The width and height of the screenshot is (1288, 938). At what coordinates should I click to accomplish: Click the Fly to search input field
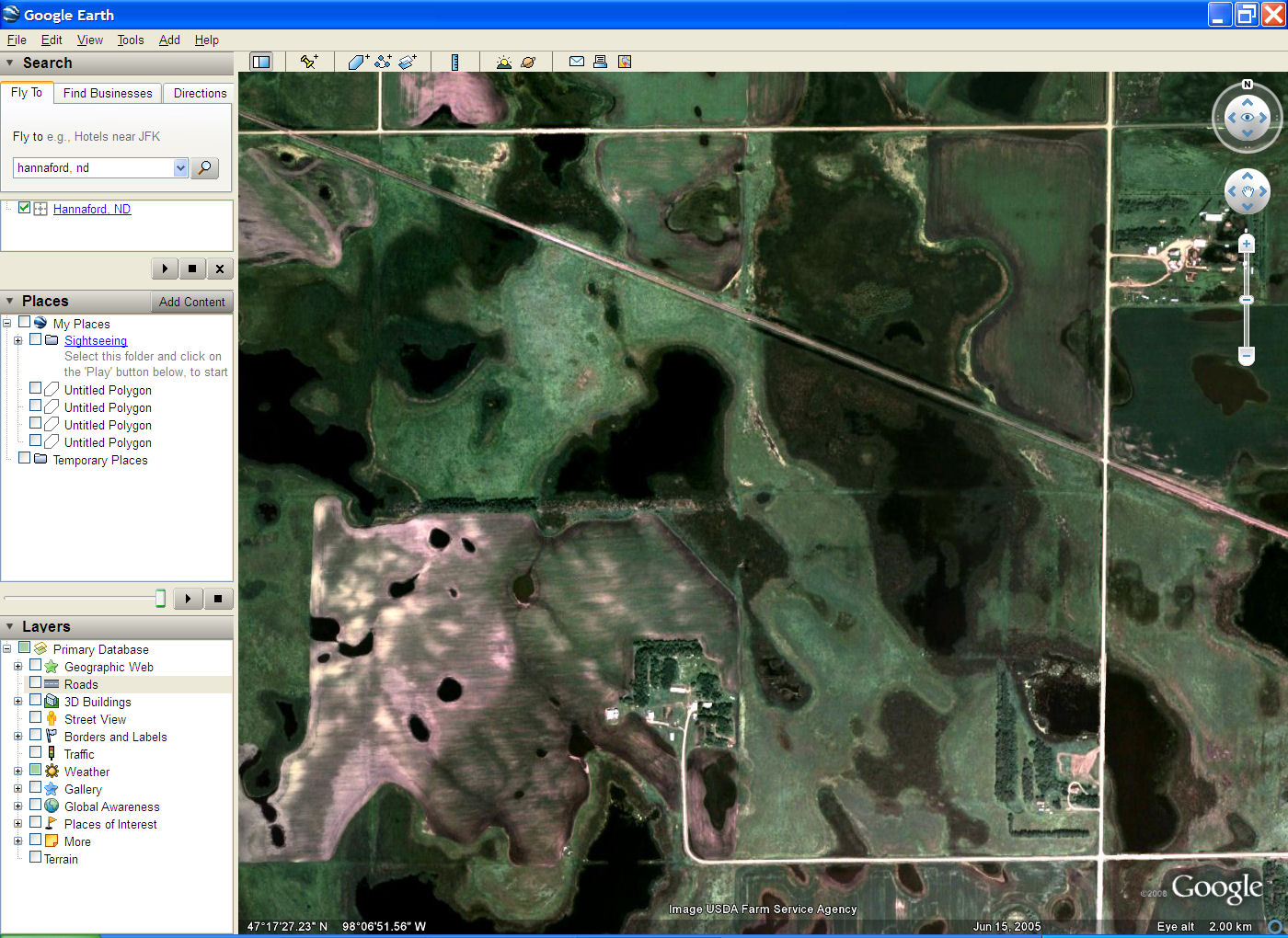click(94, 168)
